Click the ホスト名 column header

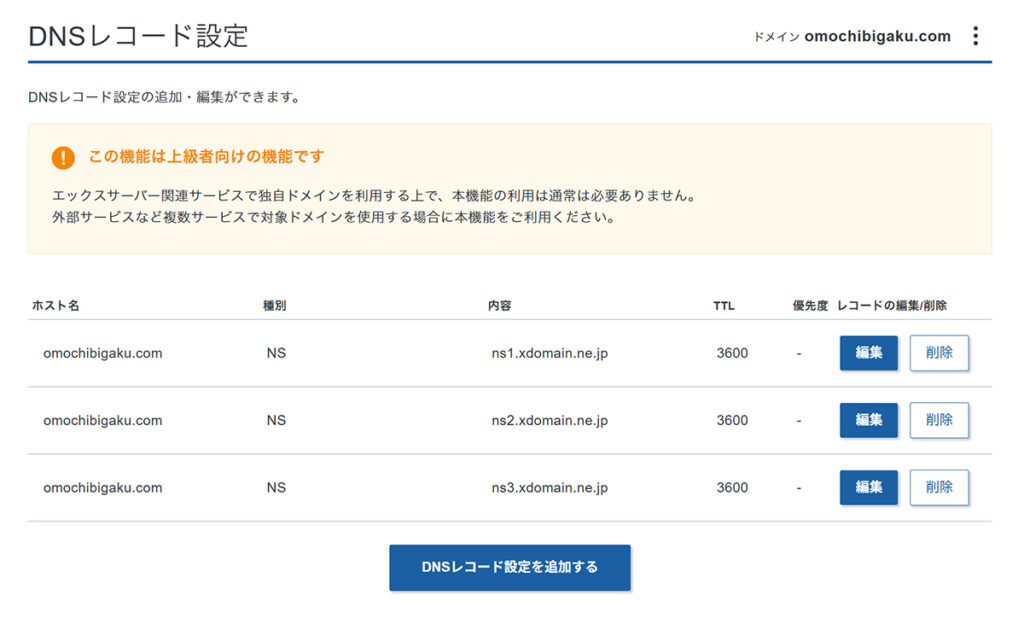coord(56,305)
